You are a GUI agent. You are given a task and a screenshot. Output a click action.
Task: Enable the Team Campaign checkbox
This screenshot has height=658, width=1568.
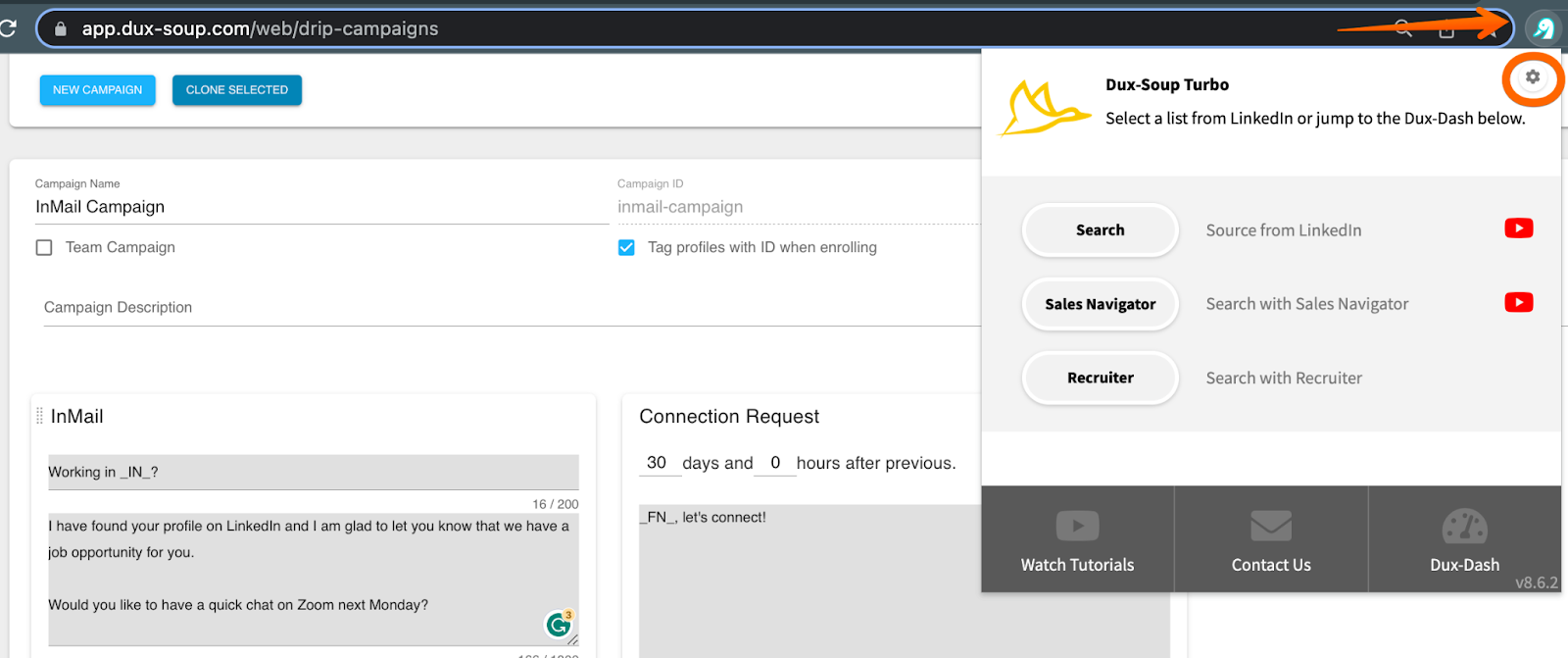(x=44, y=247)
